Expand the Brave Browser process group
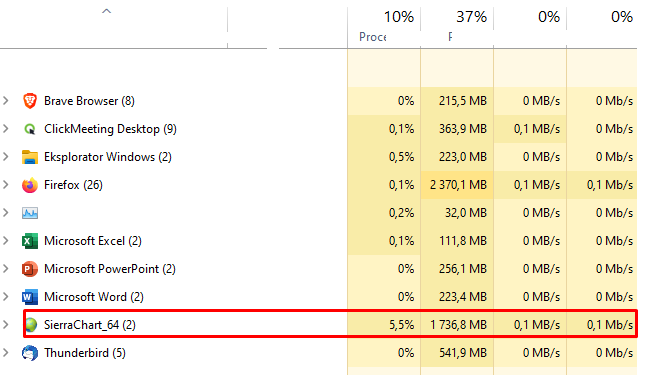Screen dimensions: 663x375 [x=6, y=101]
